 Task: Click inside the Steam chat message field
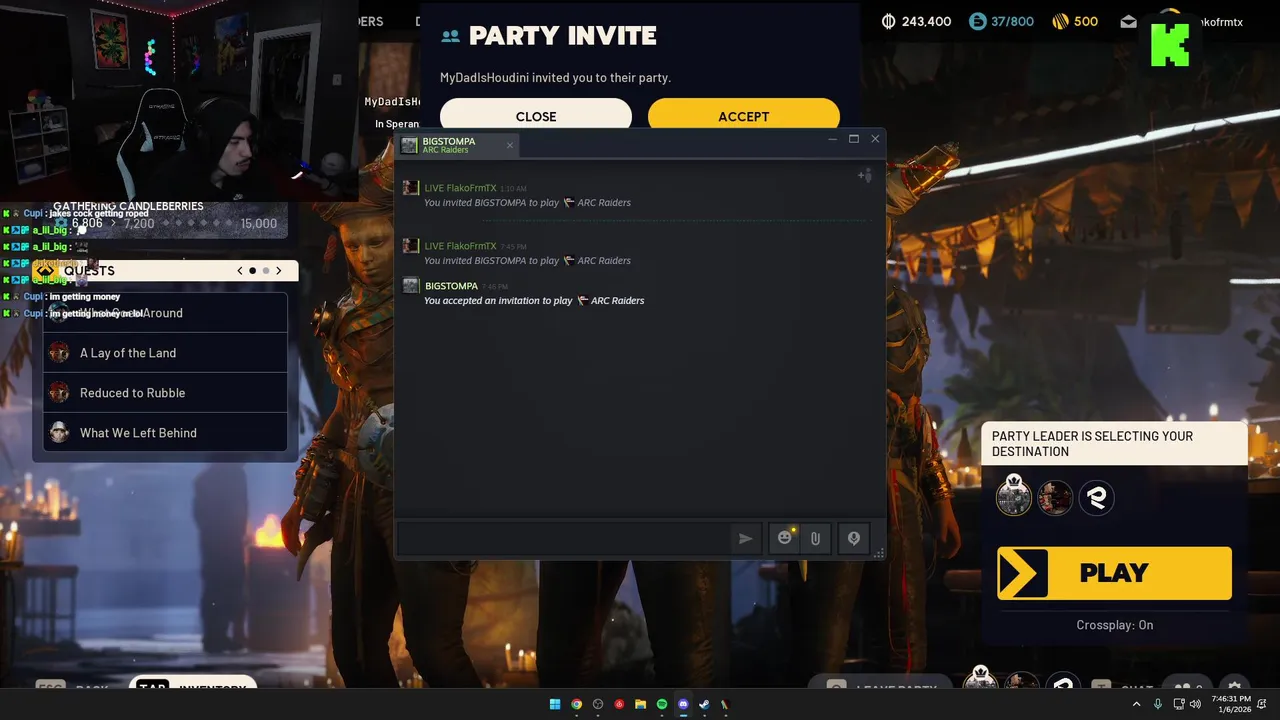coord(563,538)
